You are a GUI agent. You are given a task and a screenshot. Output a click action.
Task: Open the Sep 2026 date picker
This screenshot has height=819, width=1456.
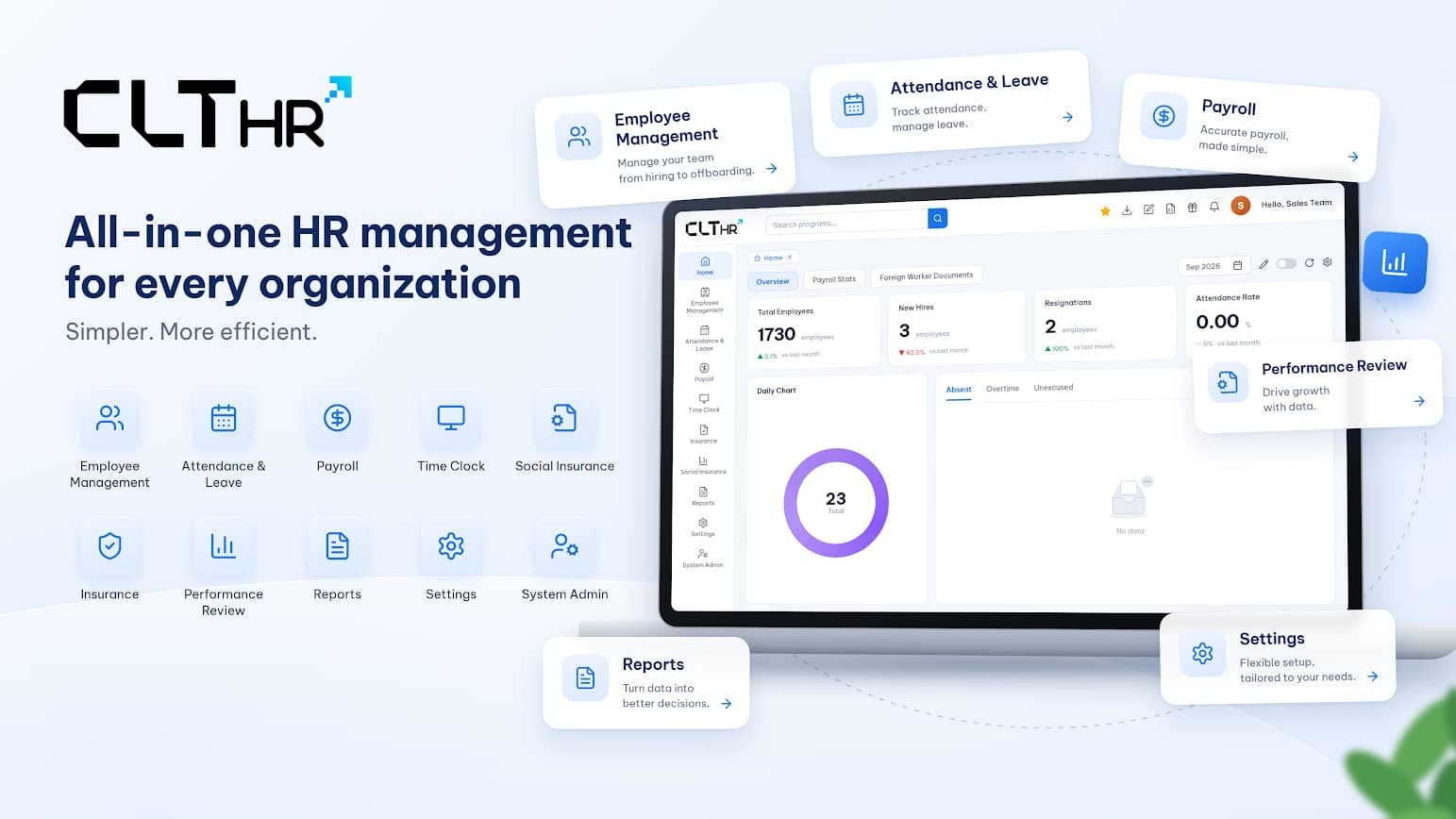click(1213, 266)
